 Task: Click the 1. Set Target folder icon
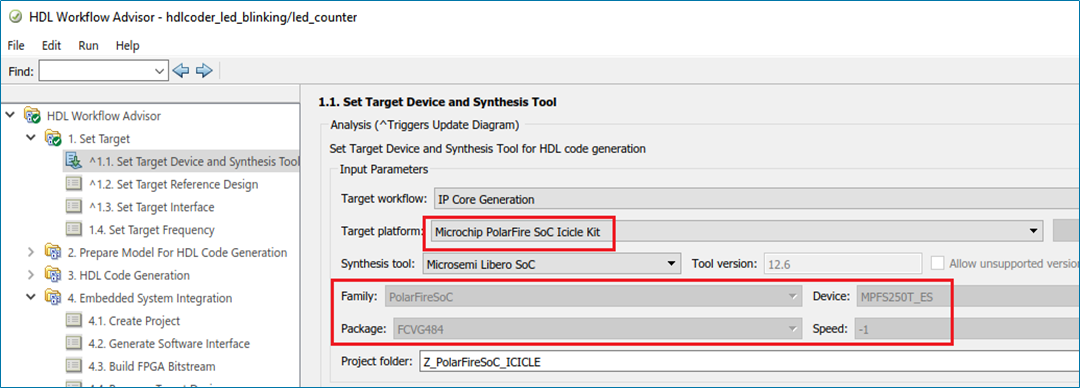click(x=53, y=138)
